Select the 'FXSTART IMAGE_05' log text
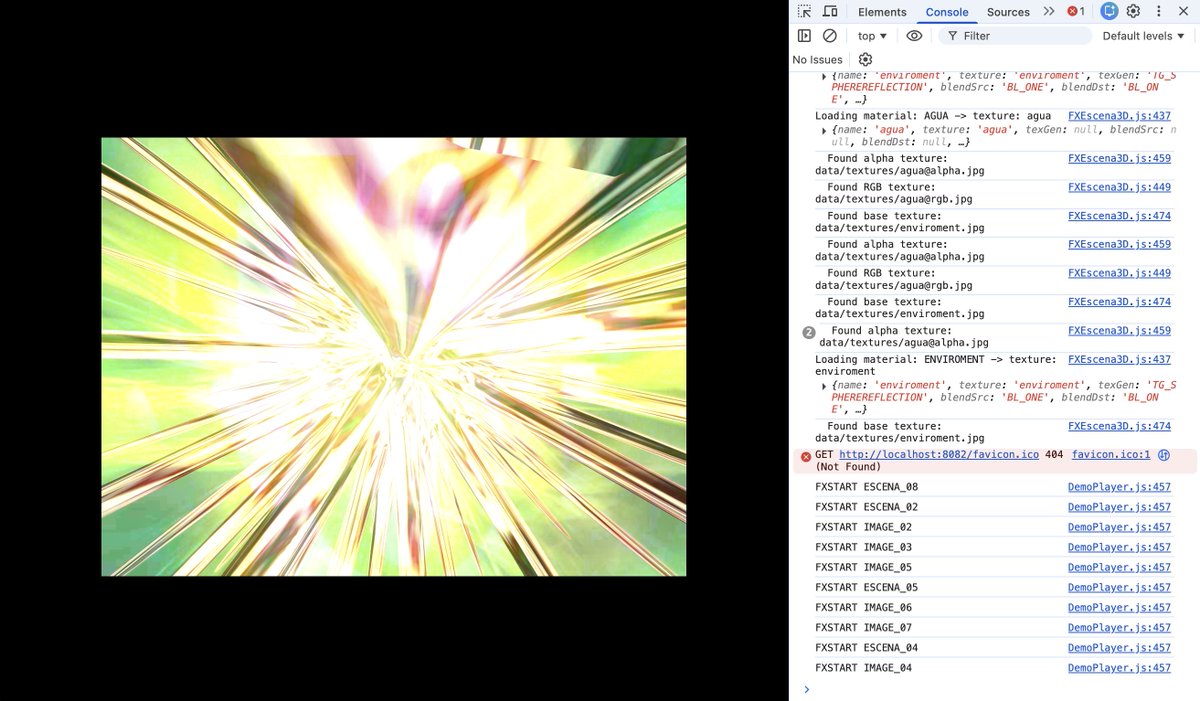The image size is (1200, 701). (x=863, y=567)
